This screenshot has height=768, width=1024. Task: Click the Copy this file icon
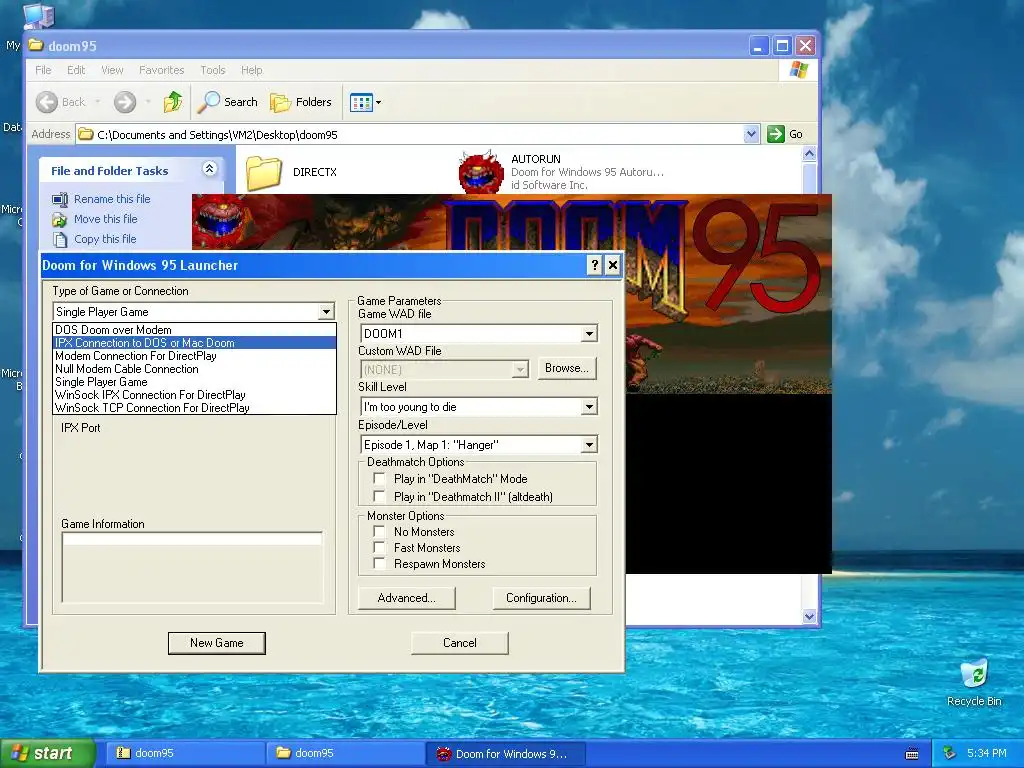60,240
